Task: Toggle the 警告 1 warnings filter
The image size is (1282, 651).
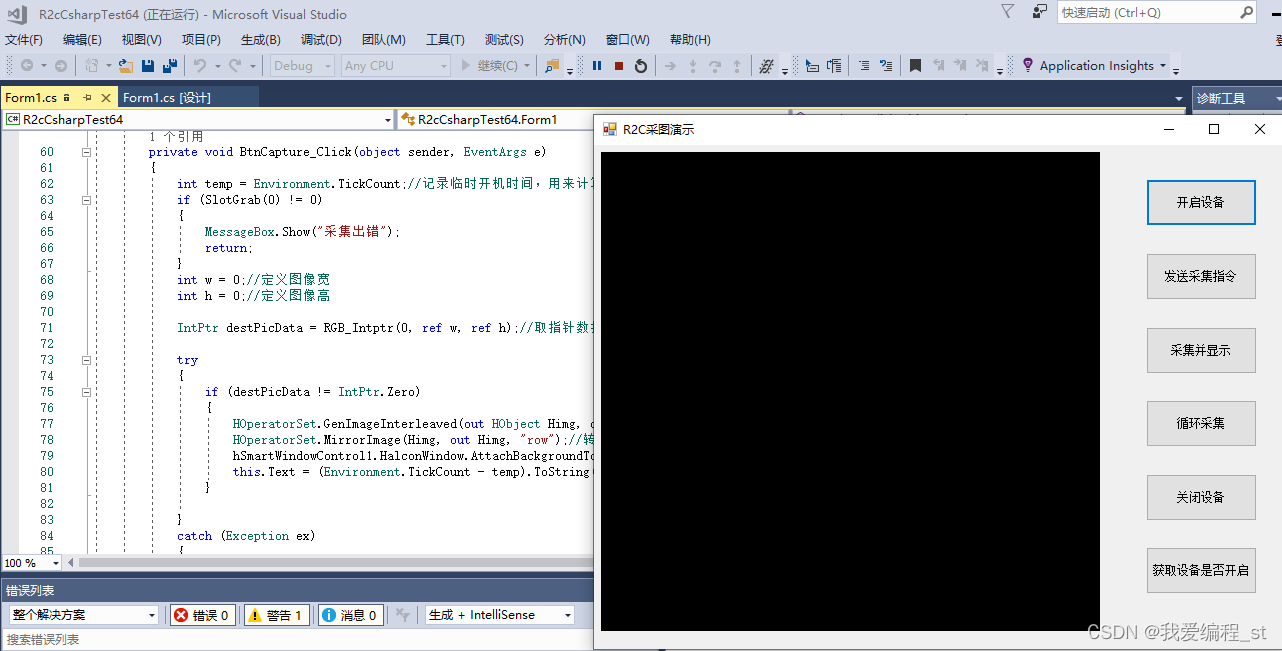Action: (x=275, y=615)
